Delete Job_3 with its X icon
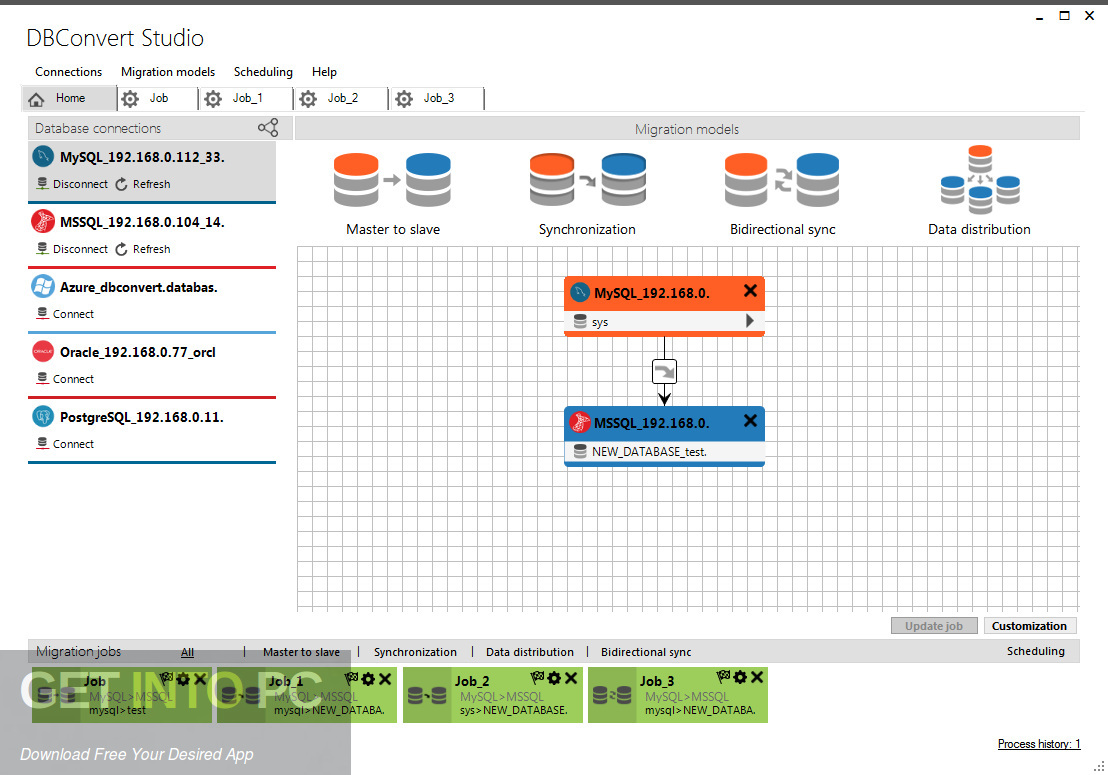This screenshot has width=1108, height=775. 757,678
